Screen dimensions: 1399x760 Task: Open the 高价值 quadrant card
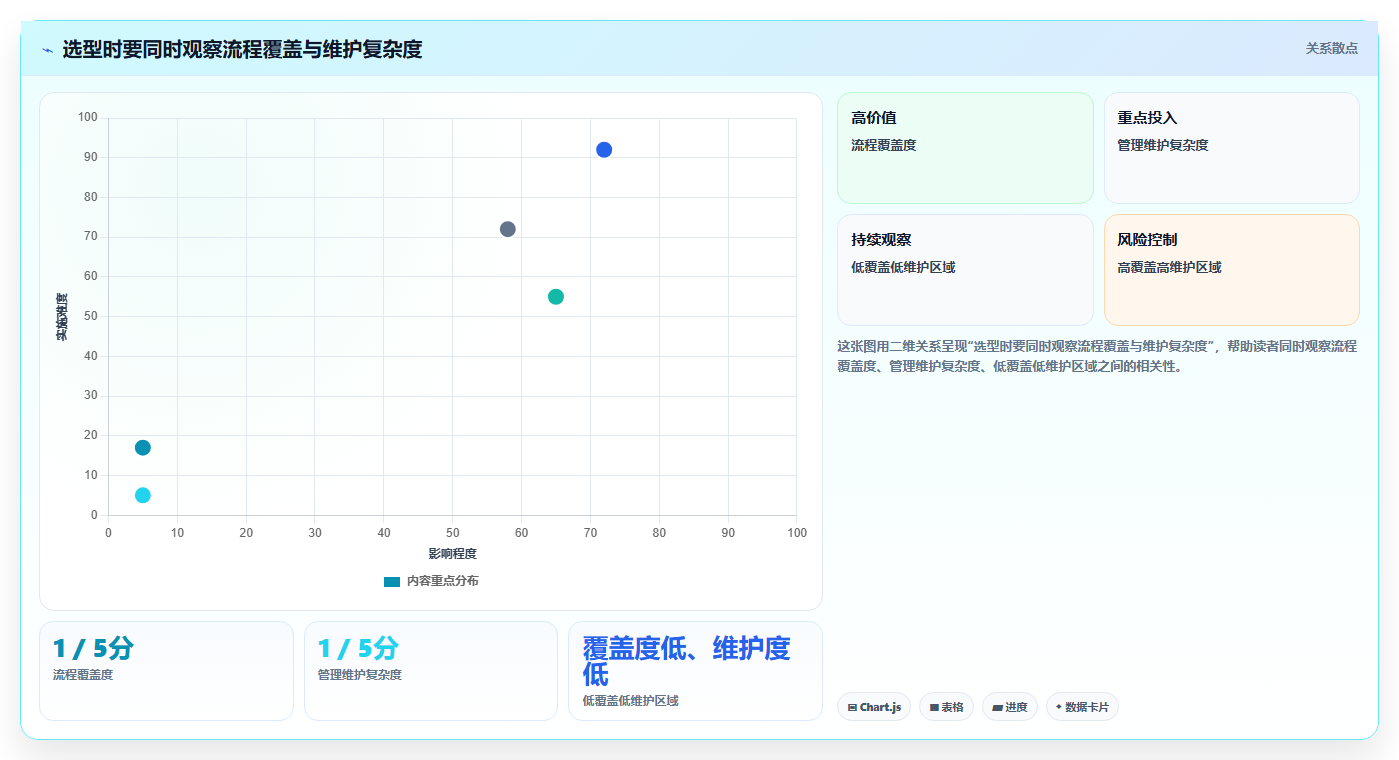click(x=965, y=148)
